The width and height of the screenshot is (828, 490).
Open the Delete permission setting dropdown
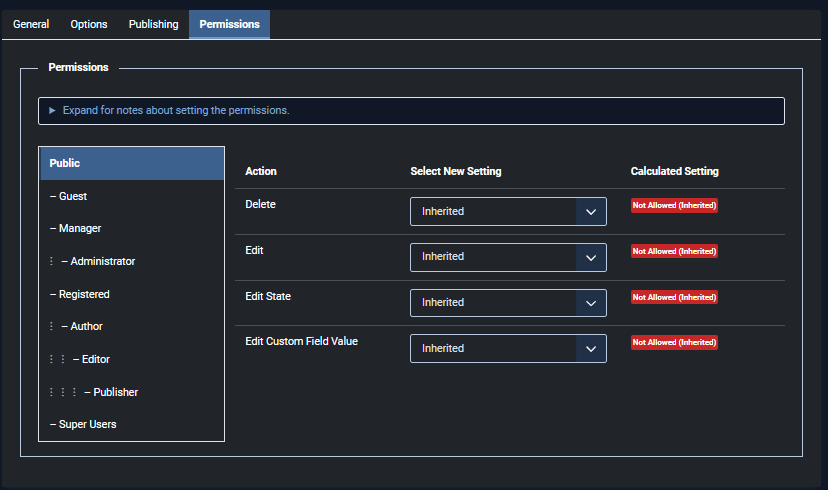click(508, 212)
